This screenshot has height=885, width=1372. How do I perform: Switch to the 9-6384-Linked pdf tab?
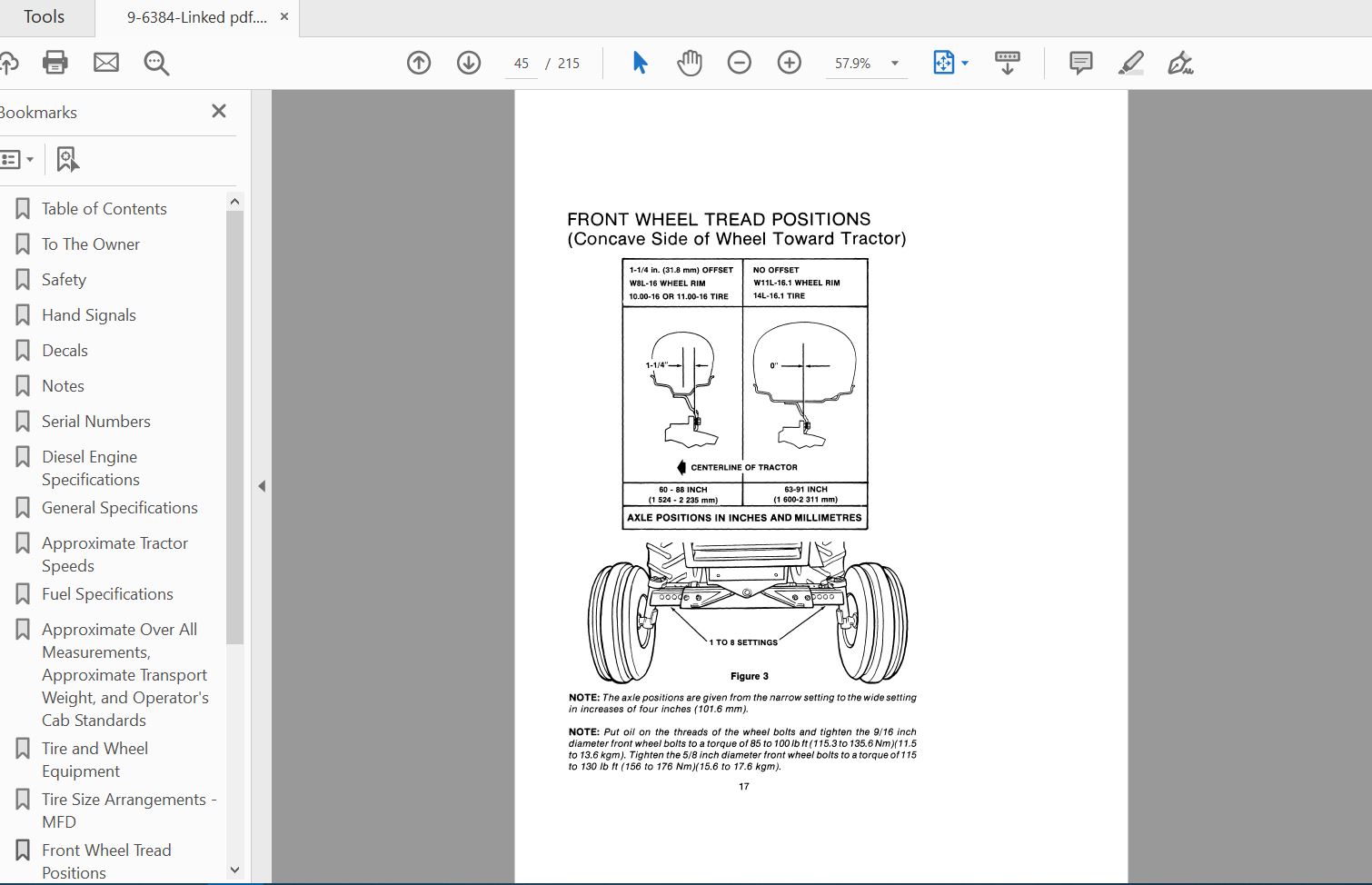(x=195, y=16)
